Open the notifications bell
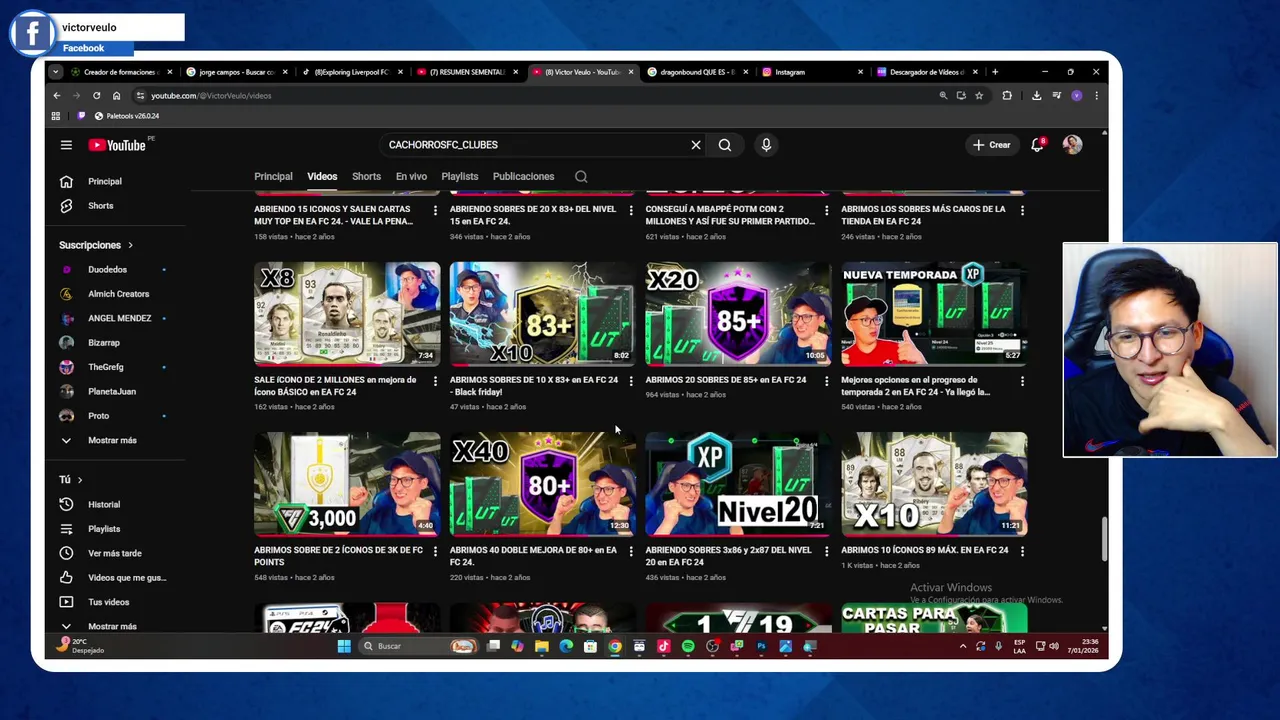The height and width of the screenshot is (720, 1280). 1037,145
